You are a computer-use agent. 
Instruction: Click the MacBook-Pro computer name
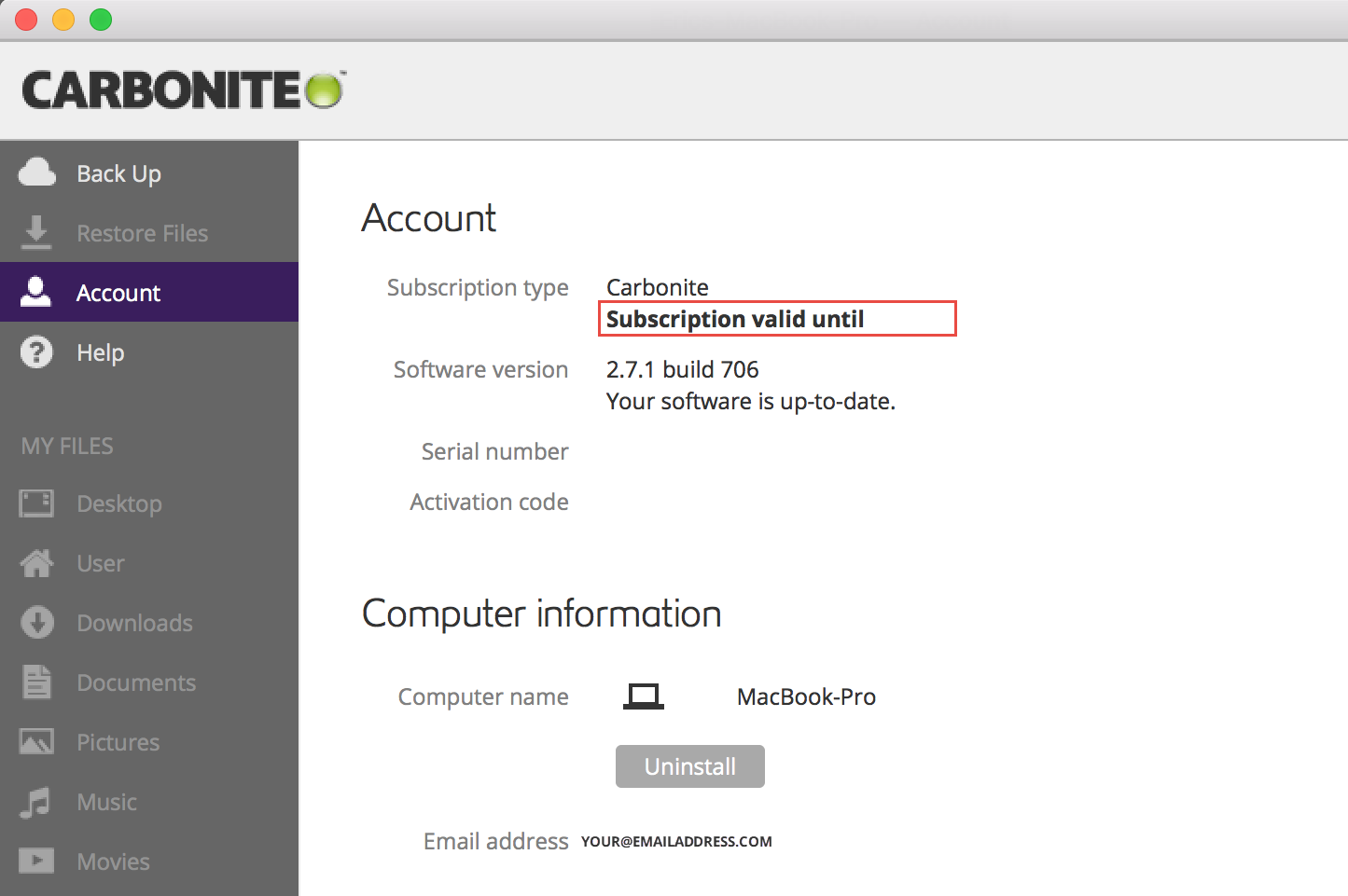pos(806,696)
